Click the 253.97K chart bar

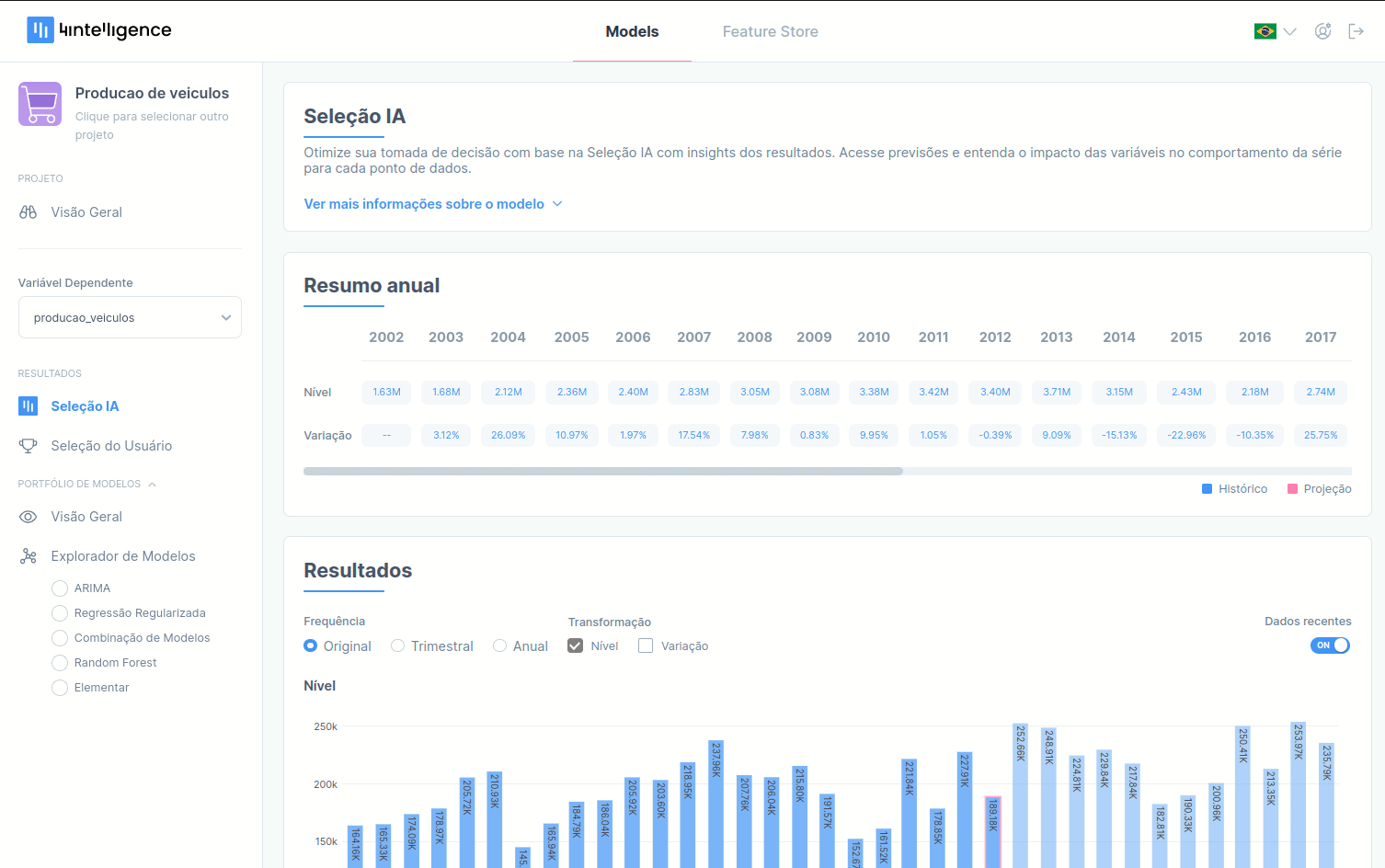tap(1298, 795)
